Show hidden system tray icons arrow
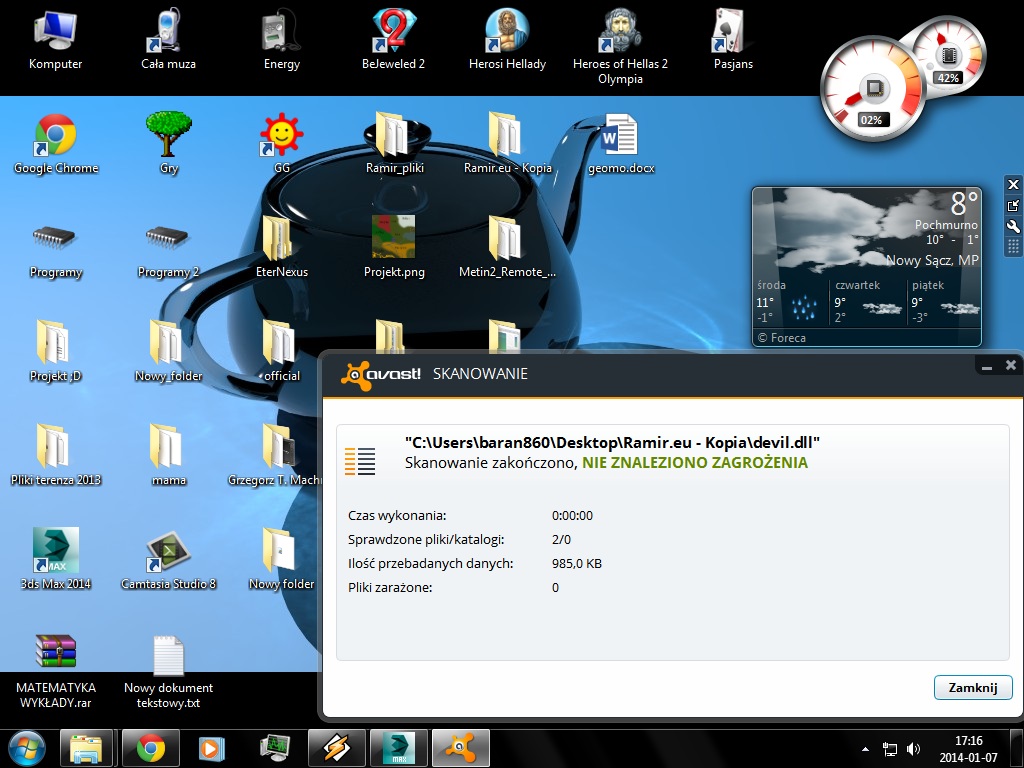1024x768 pixels. [865, 749]
